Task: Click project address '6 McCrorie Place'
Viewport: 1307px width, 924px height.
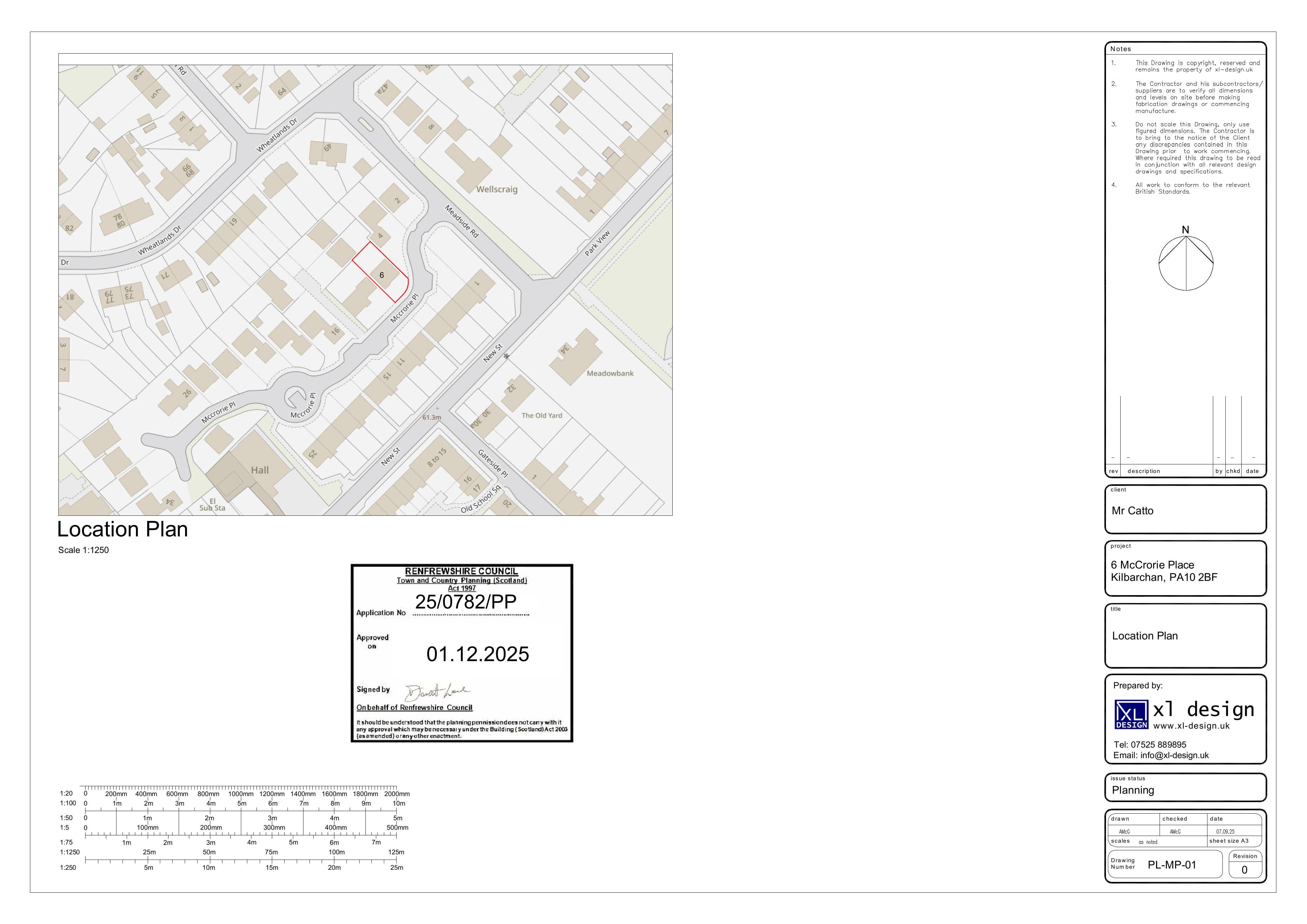Action: [1152, 565]
